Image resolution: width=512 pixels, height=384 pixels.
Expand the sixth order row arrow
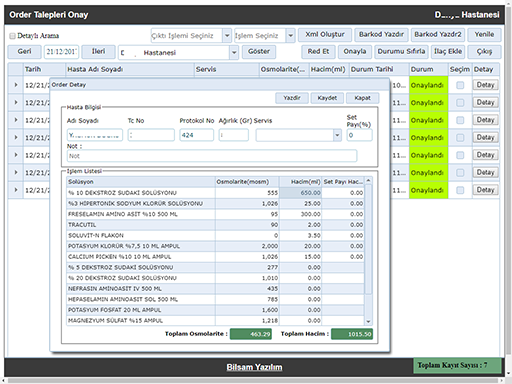pos(16,172)
